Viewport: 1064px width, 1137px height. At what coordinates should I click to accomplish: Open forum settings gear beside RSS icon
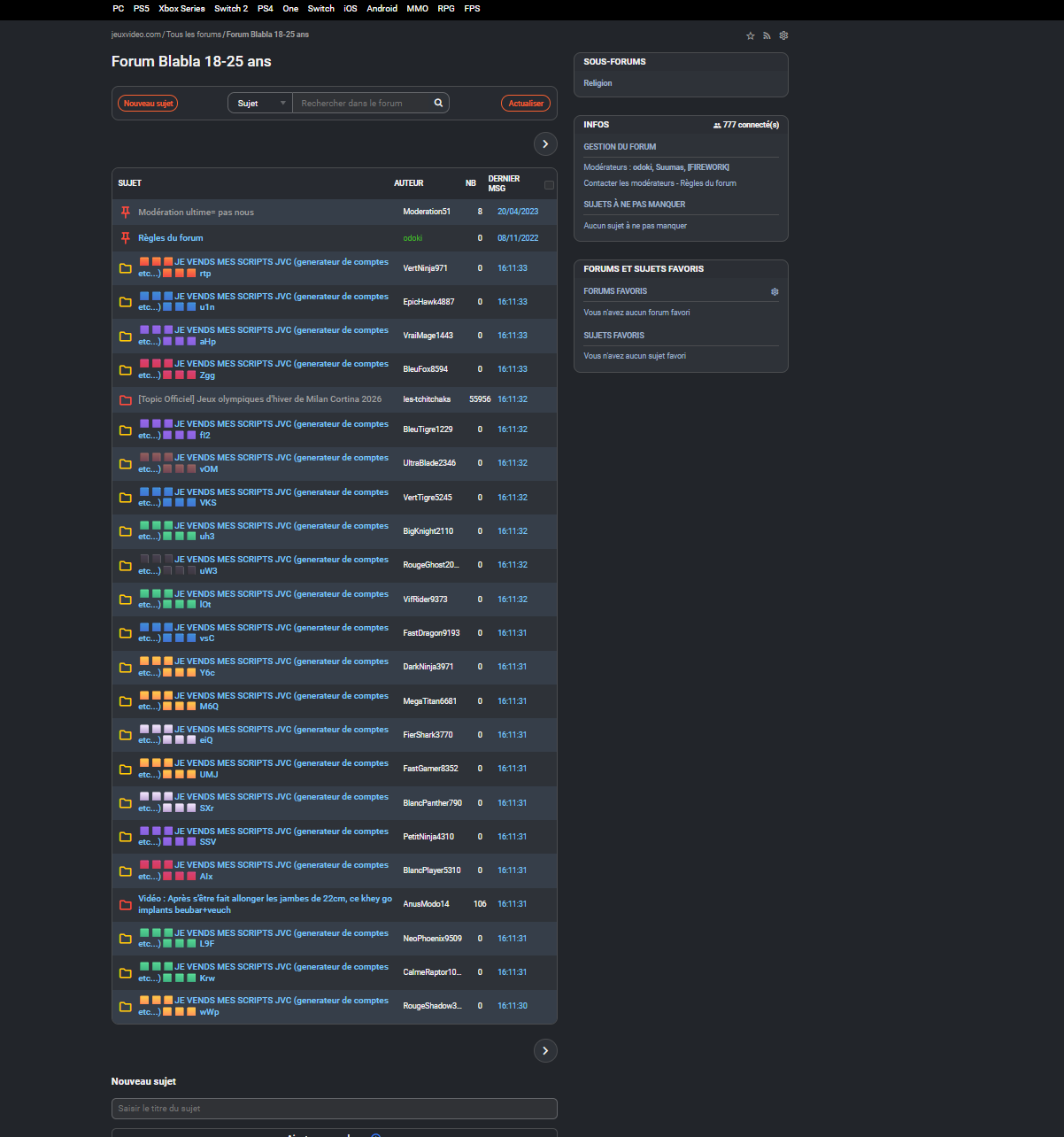point(783,36)
